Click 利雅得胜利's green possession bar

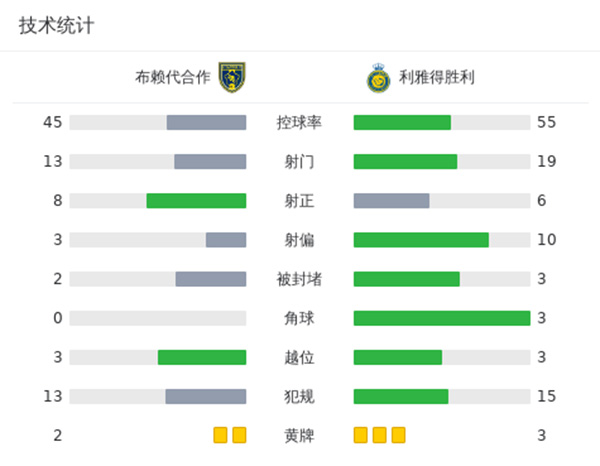tap(402, 123)
